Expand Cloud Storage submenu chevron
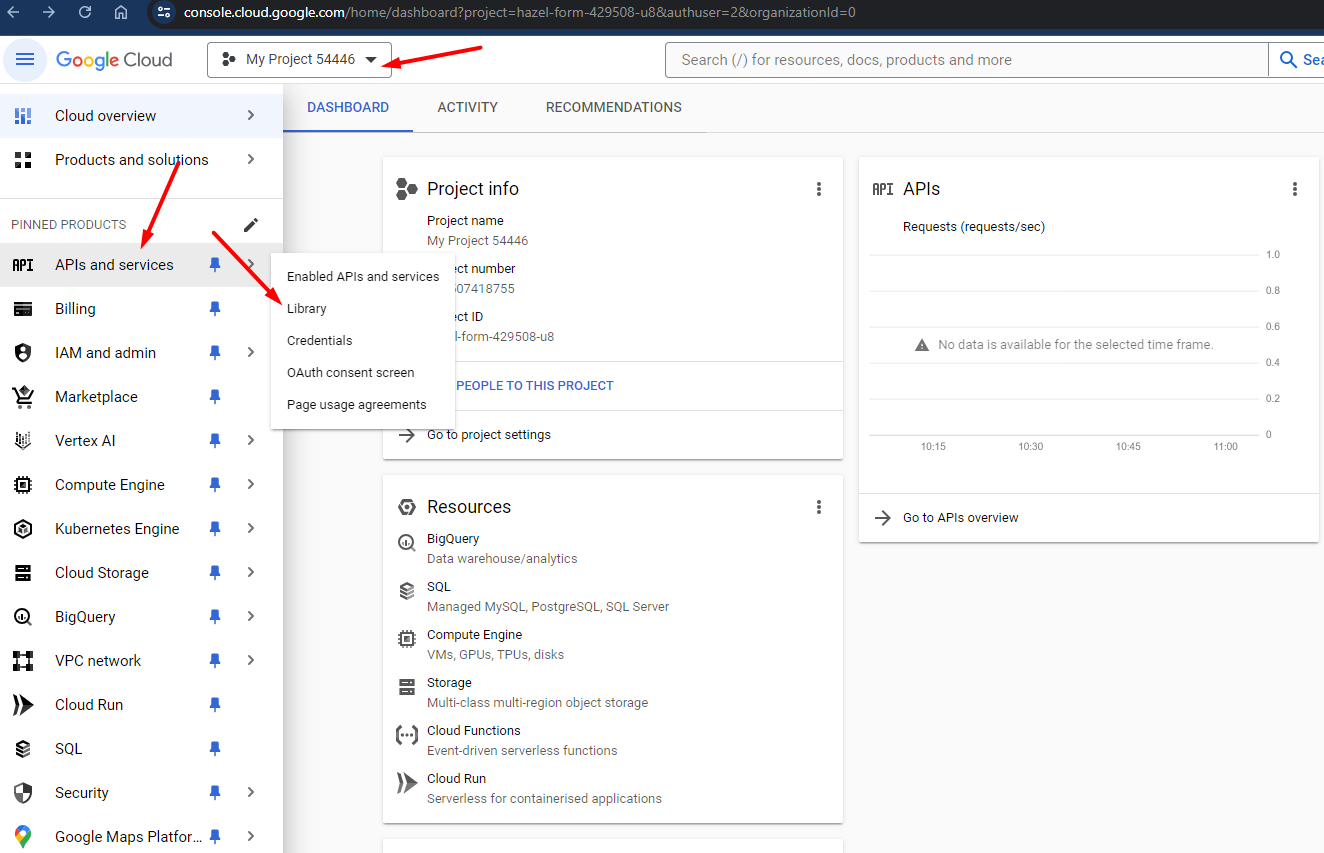Screen dimensions: 1324x853 (251, 573)
